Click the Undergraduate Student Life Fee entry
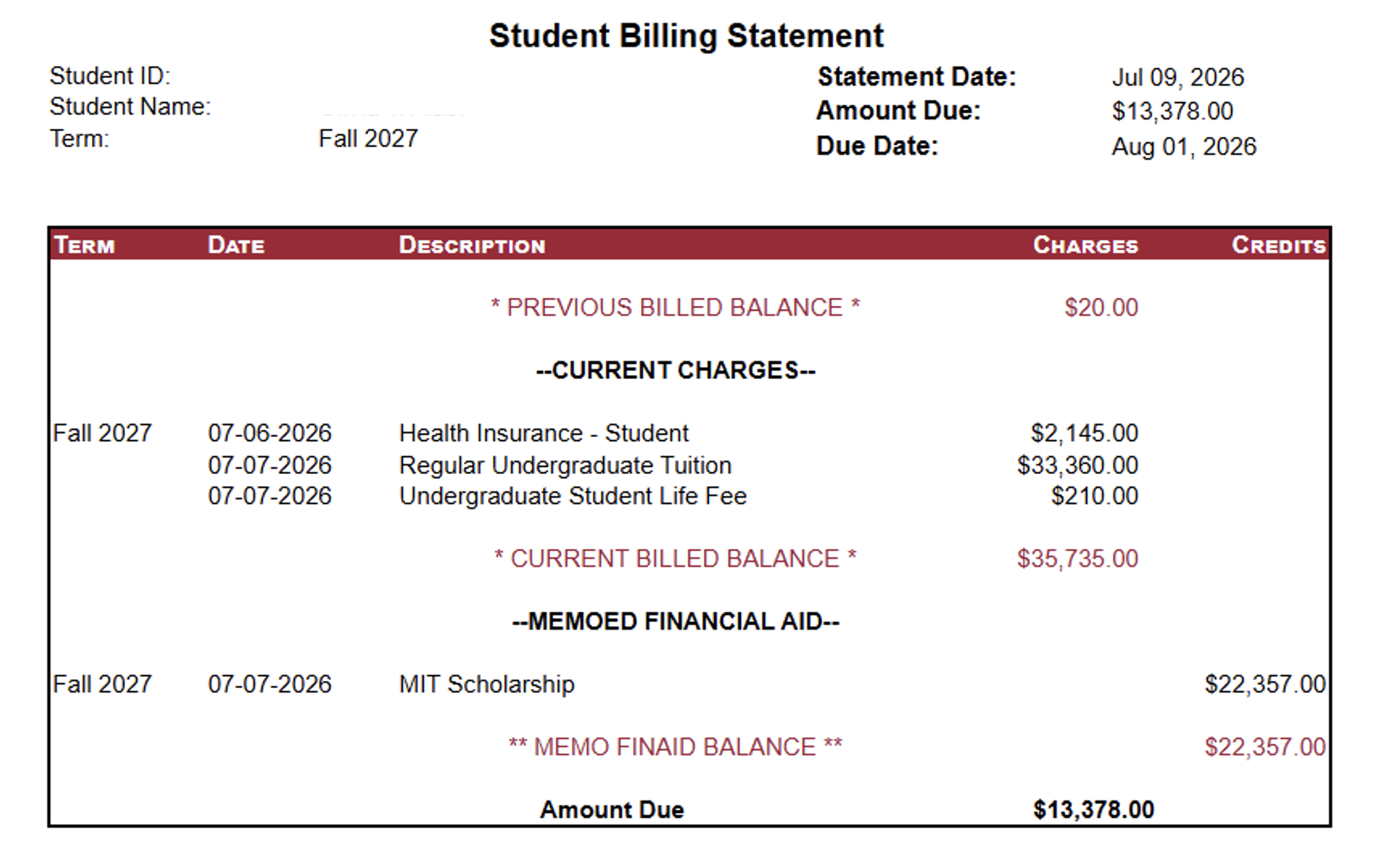 [573, 496]
